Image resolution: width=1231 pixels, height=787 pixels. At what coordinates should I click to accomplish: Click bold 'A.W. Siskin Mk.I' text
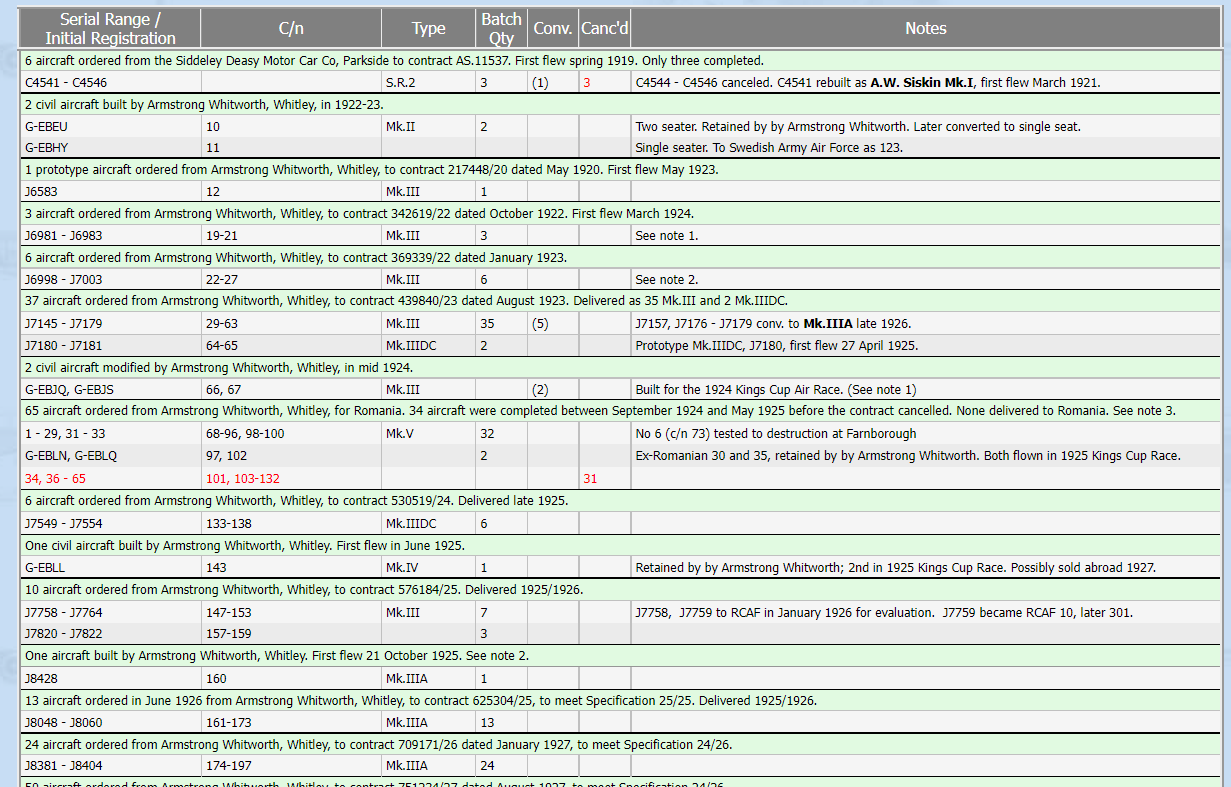(x=924, y=82)
